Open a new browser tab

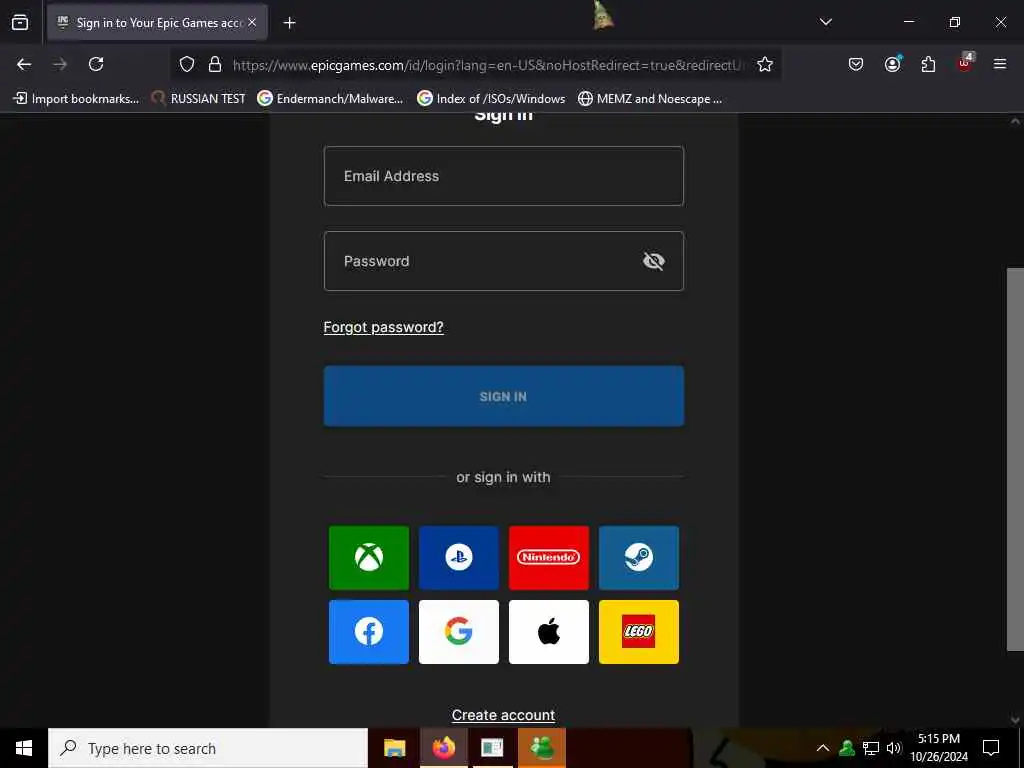point(289,23)
